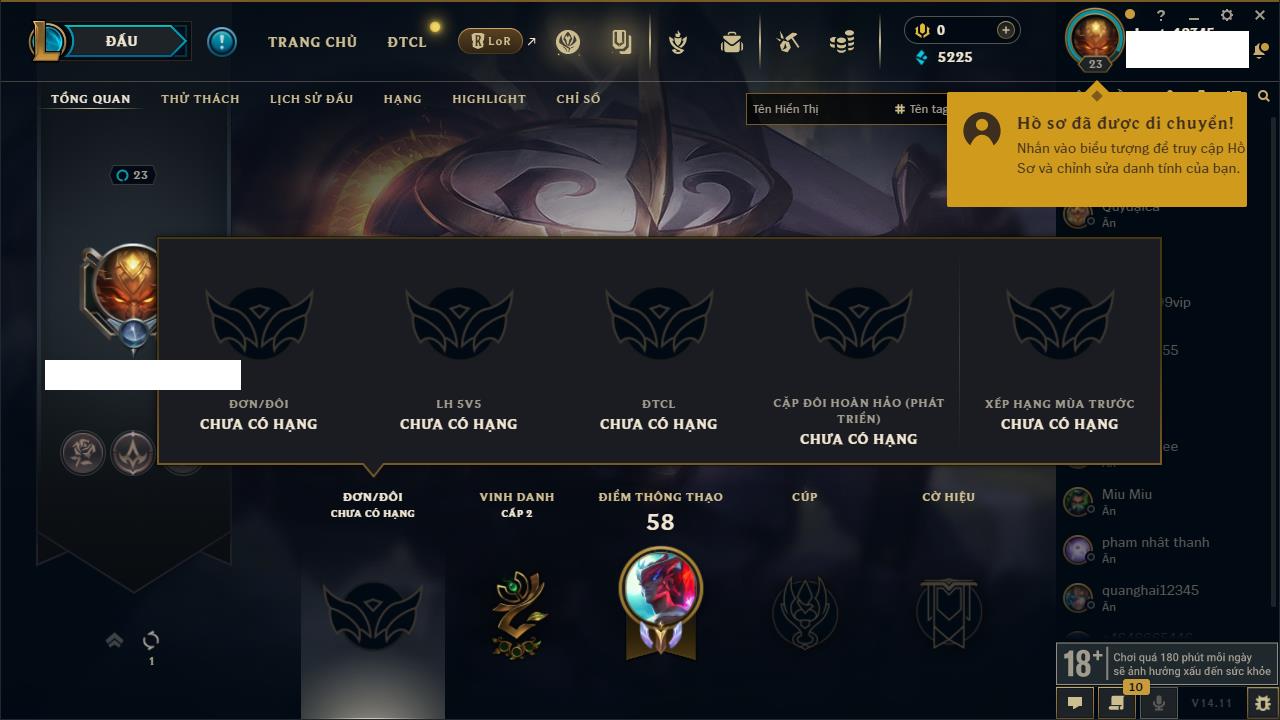Image resolution: width=1280 pixels, height=720 pixels.
Task: Open the missions scroll icon with badge 10
Action: tap(1116, 703)
